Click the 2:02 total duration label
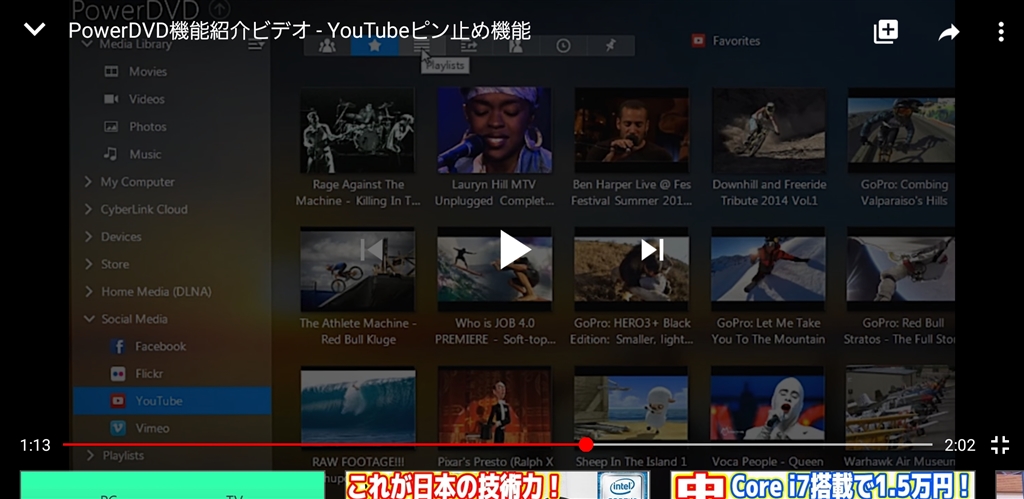The height and width of the screenshot is (499, 1024). click(x=959, y=445)
